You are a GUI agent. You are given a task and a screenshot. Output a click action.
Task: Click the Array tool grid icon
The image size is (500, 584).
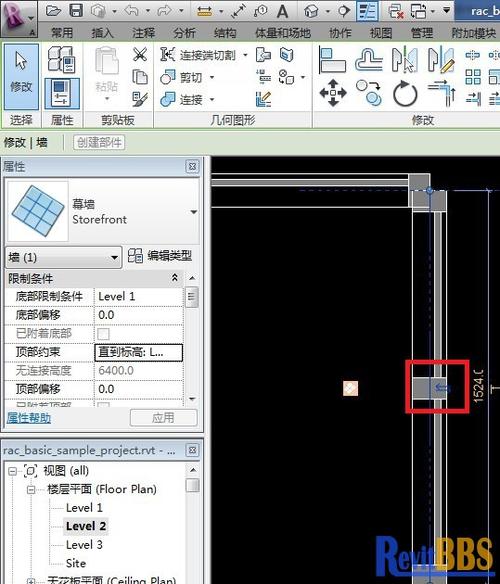(473, 77)
